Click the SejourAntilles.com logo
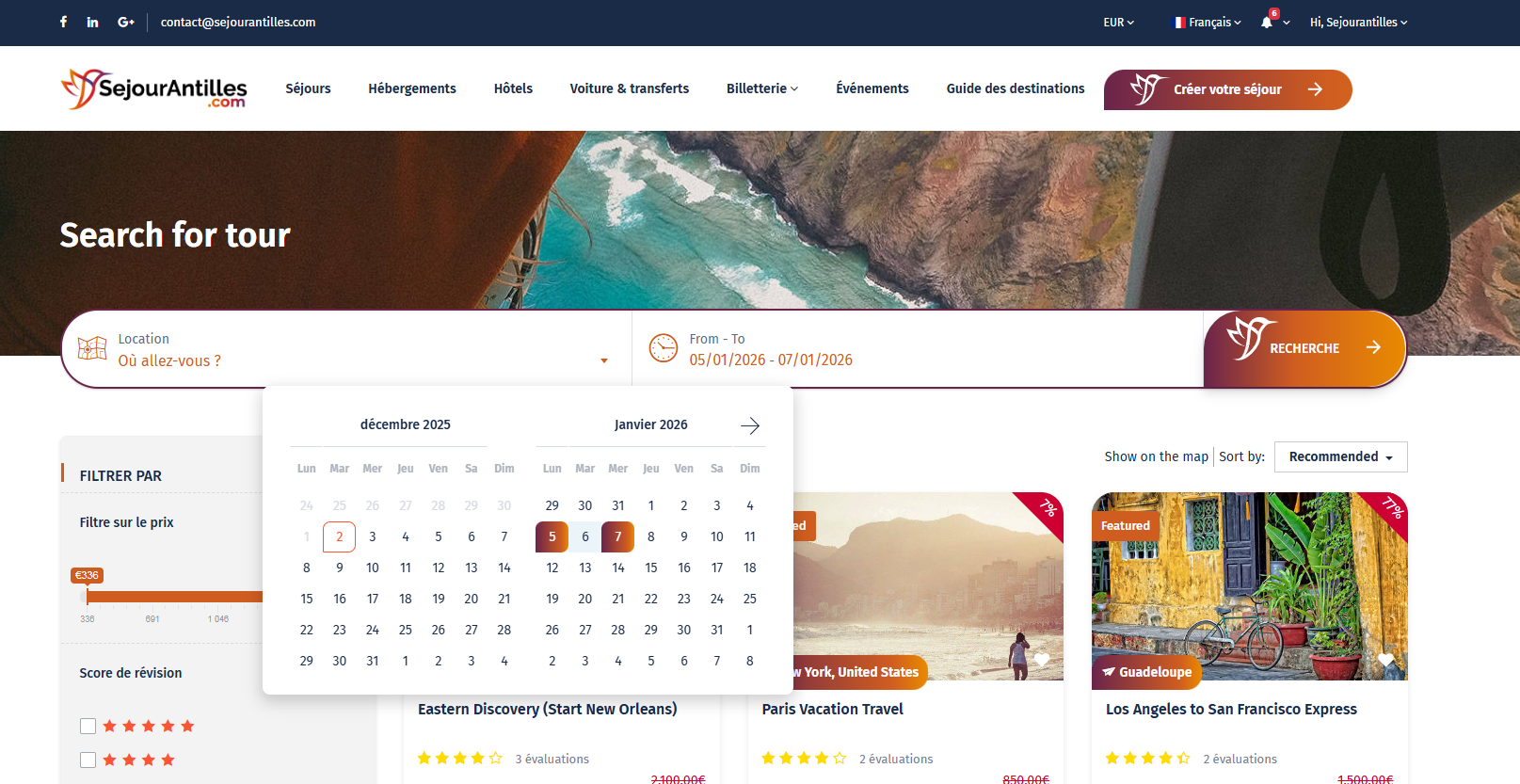 154,88
